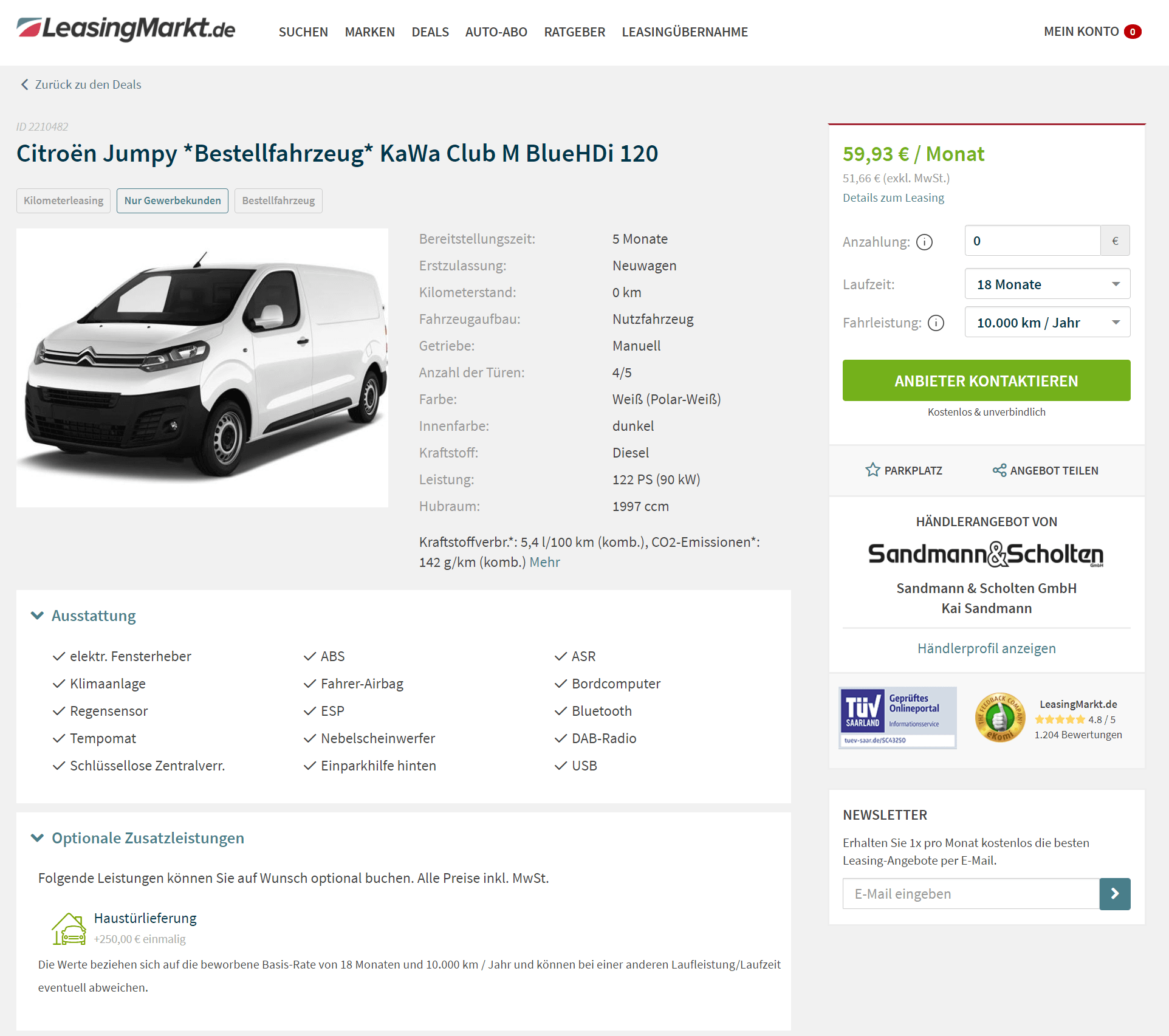Open Details zum Leasing link

(893, 197)
